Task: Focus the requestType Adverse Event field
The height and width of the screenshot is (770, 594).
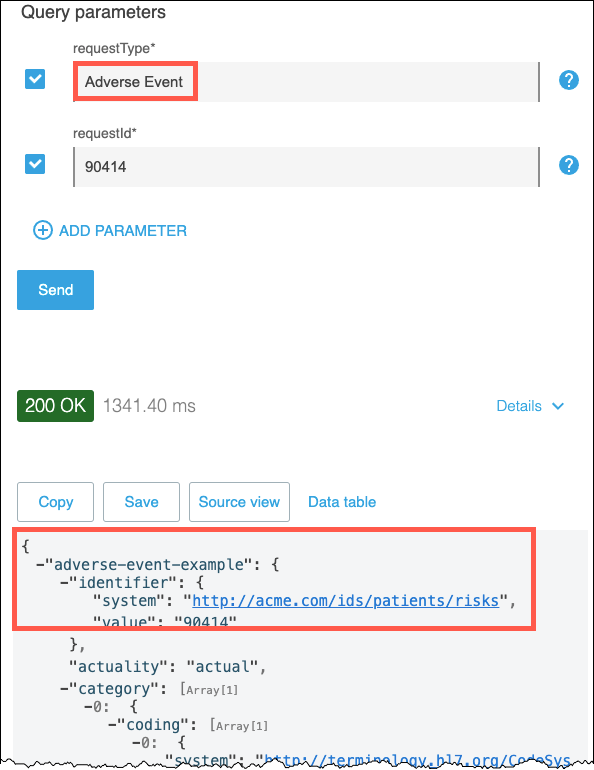Action: pyautogui.click(x=306, y=82)
